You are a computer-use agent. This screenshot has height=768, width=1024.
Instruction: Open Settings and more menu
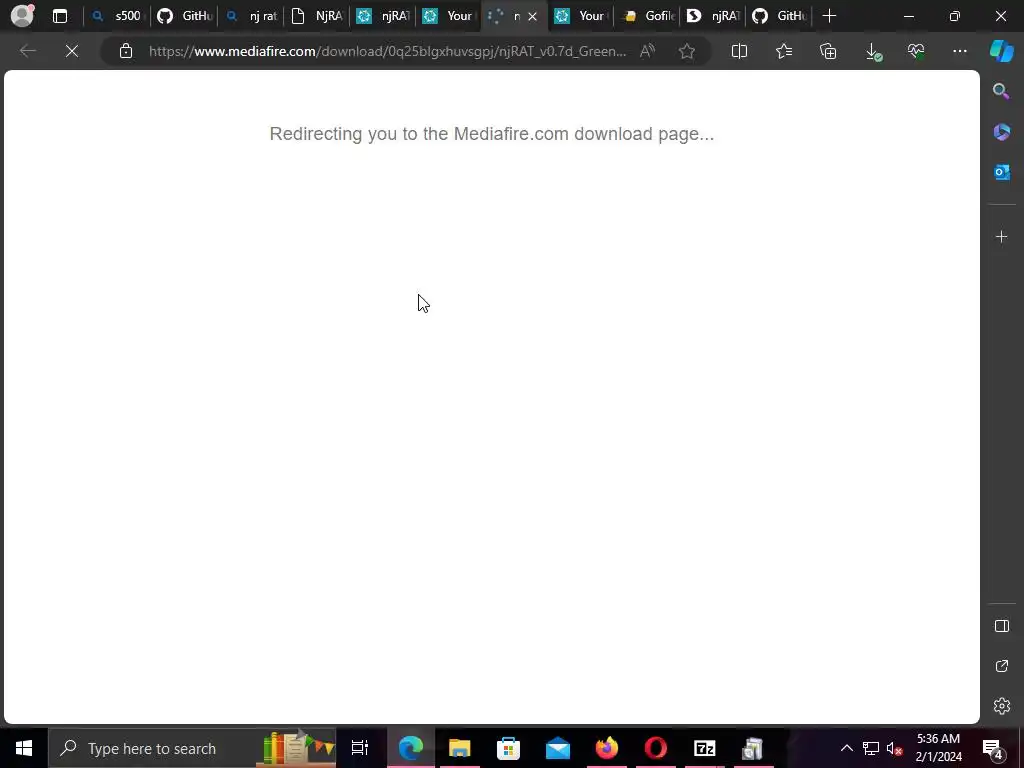(x=960, y=51)
